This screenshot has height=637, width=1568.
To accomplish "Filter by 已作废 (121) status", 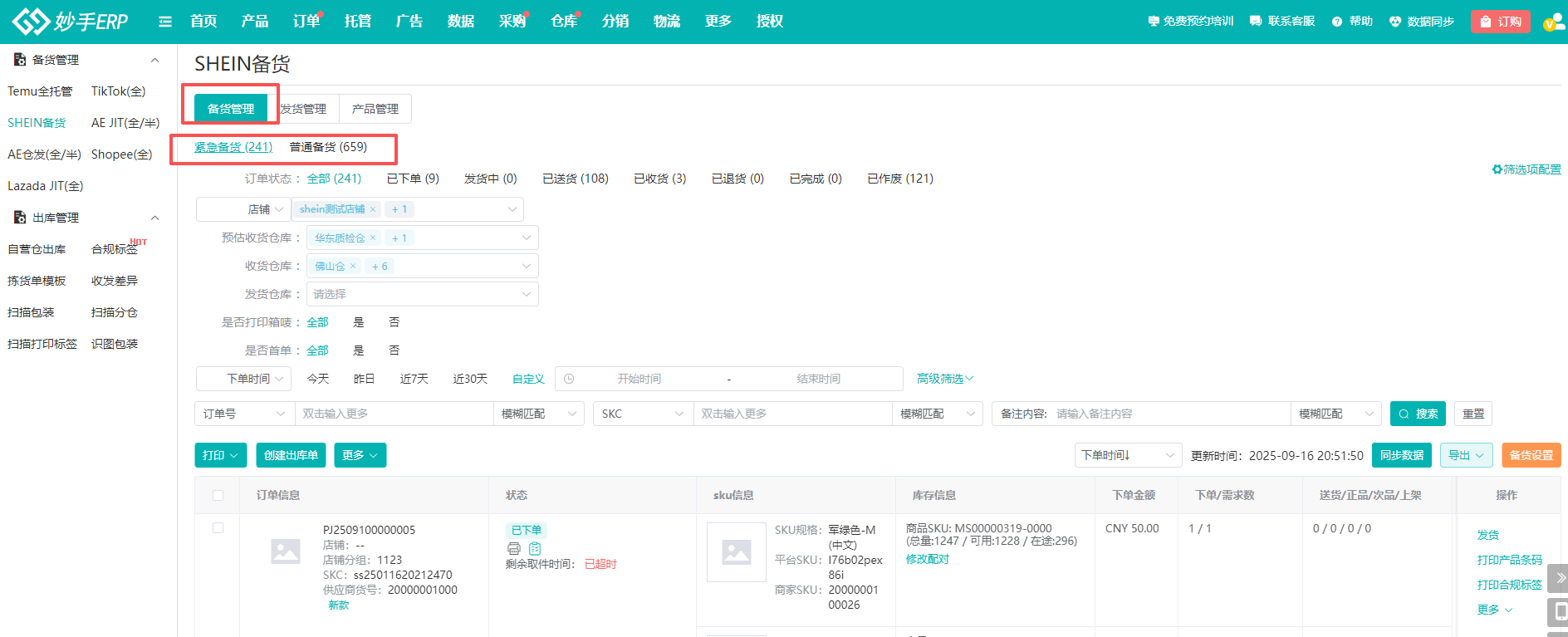I will [x=900, y=179].
